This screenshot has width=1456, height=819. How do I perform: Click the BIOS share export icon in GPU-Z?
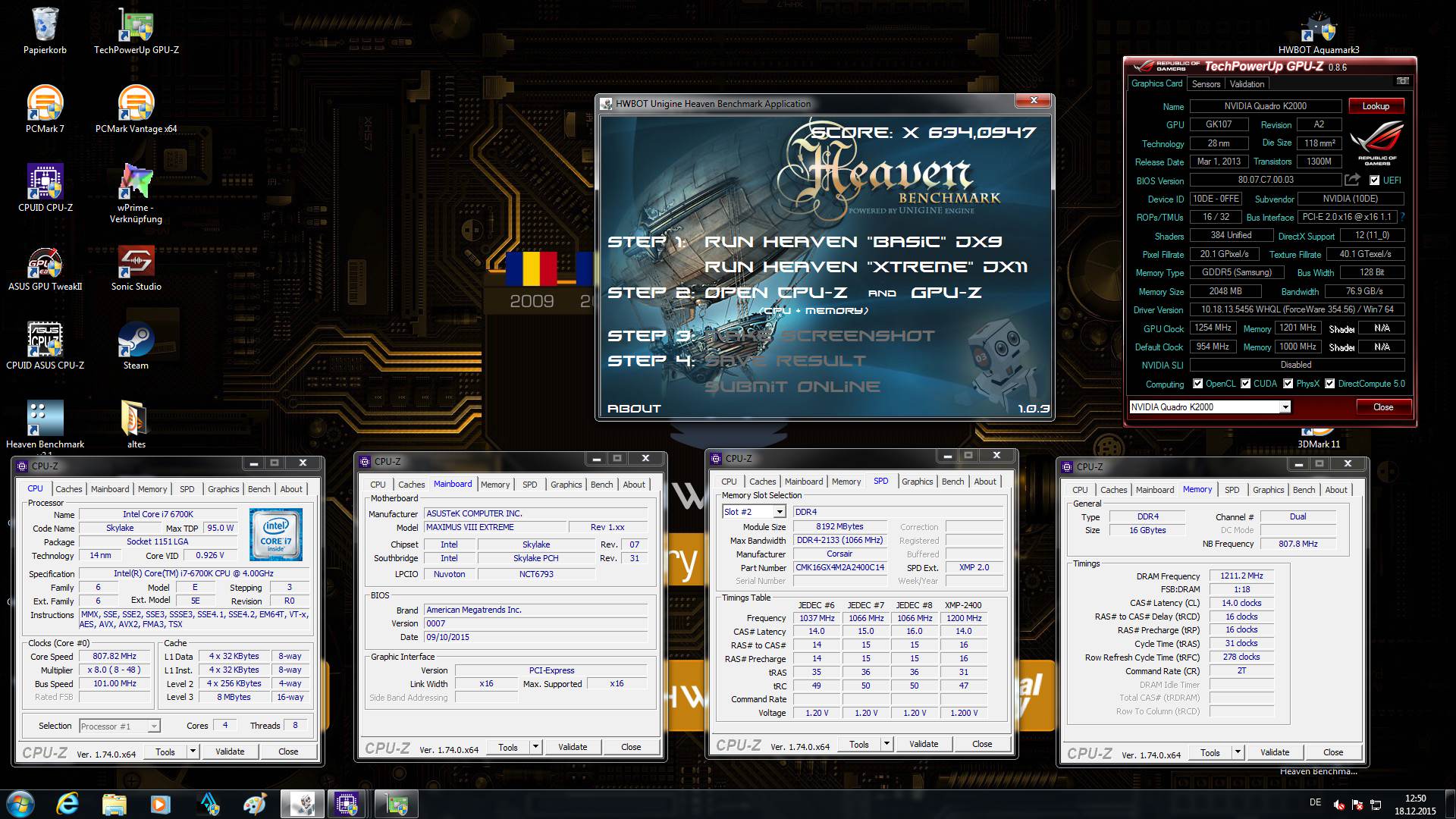(x=1353, y=180)
